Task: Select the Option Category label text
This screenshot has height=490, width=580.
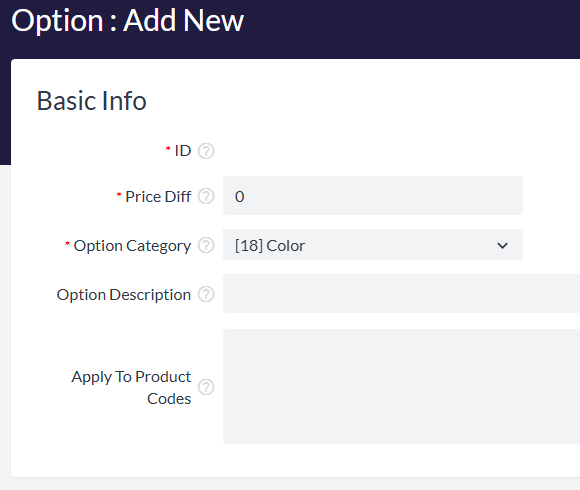Action: (132, 246)
